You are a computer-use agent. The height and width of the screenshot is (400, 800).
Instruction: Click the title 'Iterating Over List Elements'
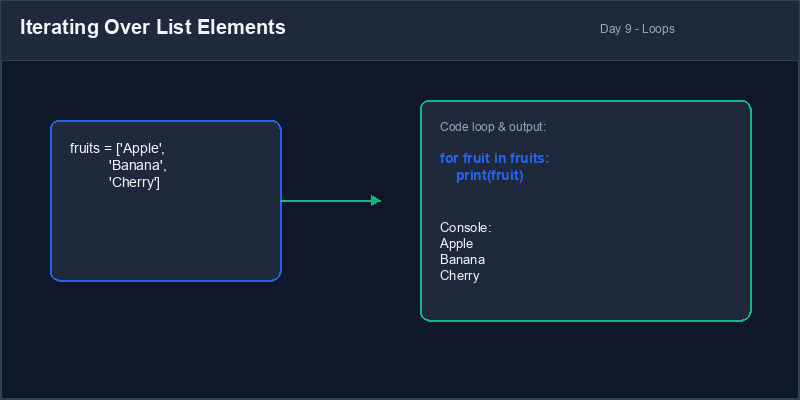[x=153, y=28]
